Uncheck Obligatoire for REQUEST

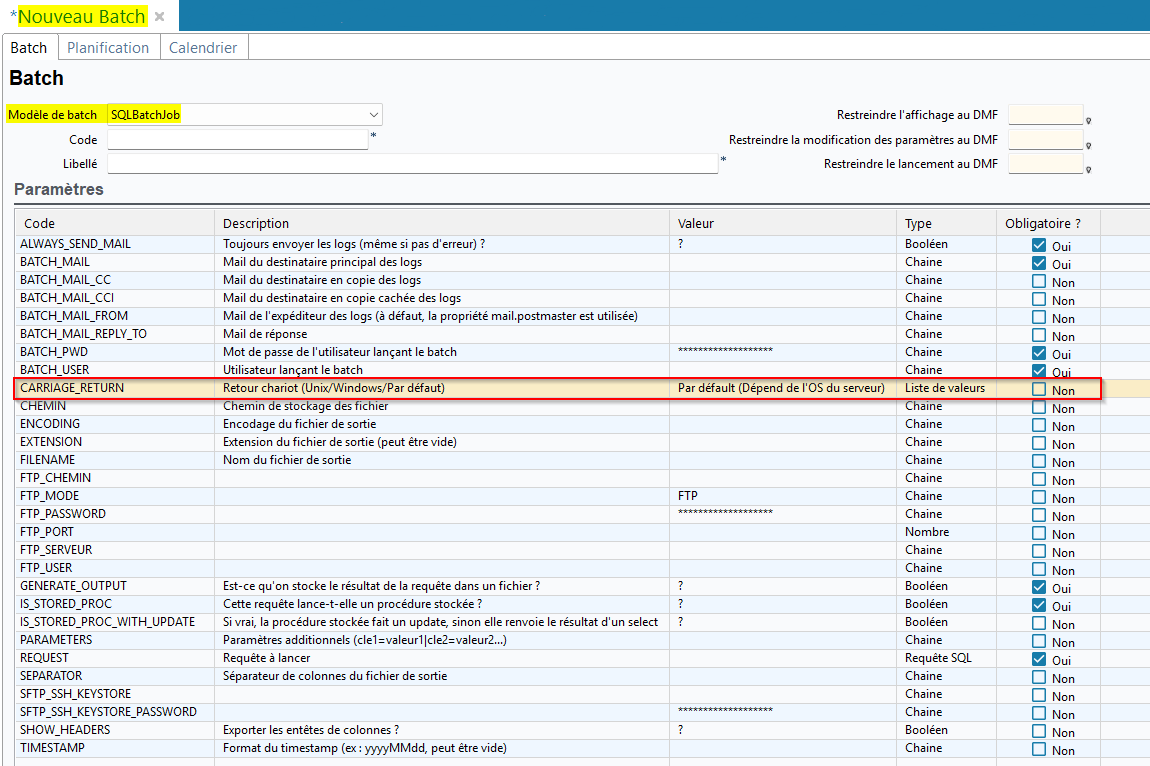pos(1039,659)
